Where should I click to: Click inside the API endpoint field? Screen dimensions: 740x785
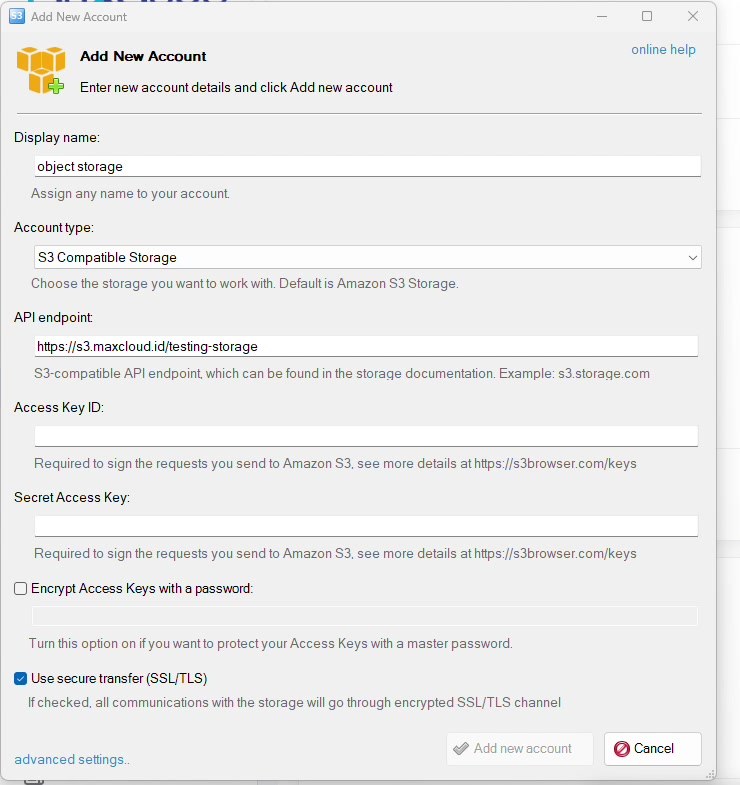pyautogui.click(x=366, y=346)
